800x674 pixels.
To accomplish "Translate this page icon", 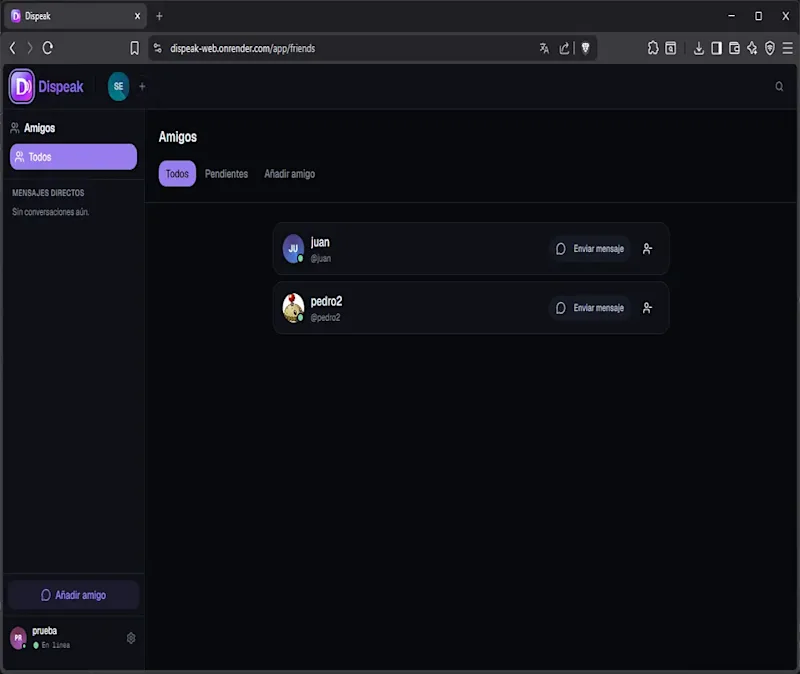I will 544,48.
